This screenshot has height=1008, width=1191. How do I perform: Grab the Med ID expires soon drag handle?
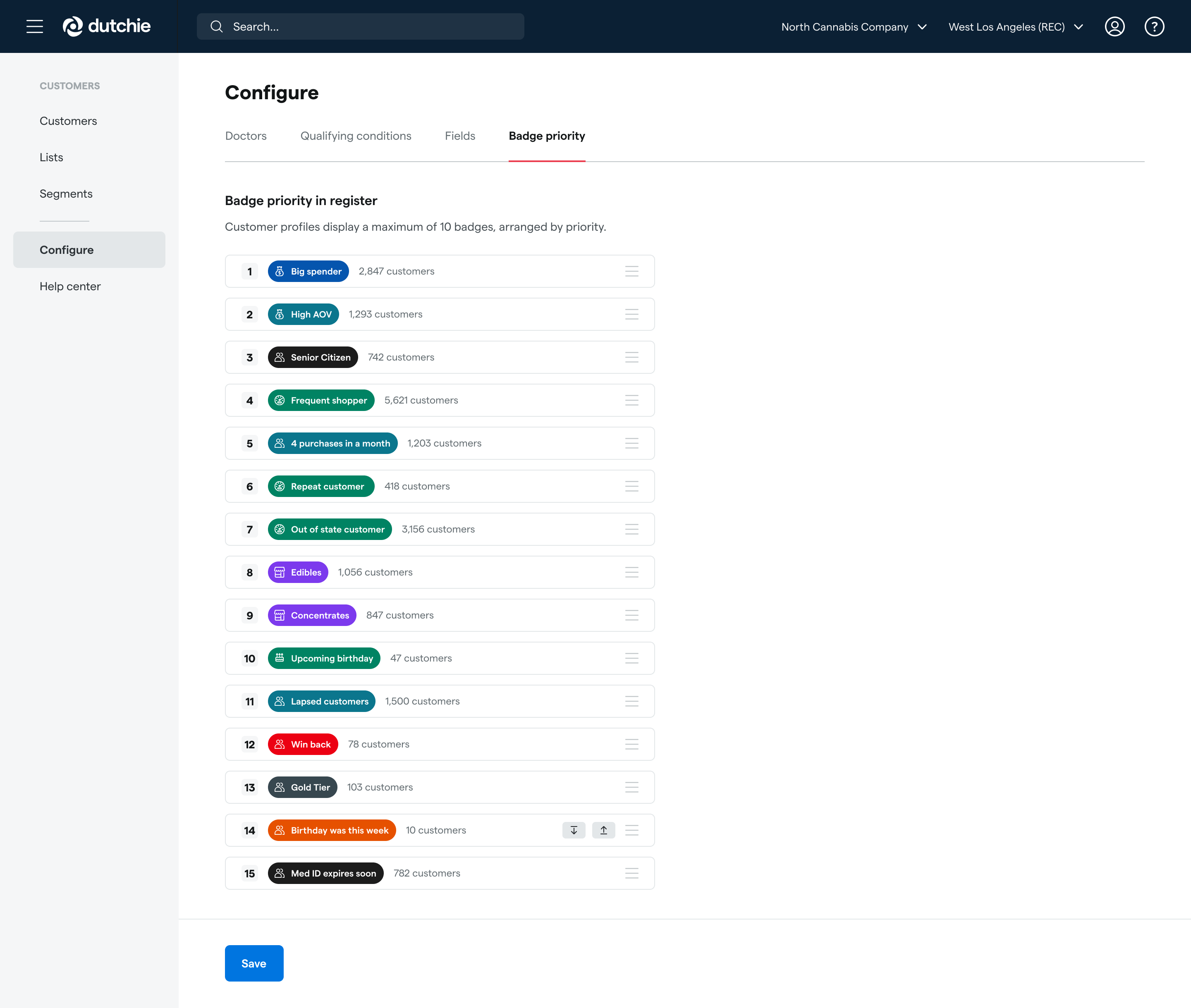631,873
